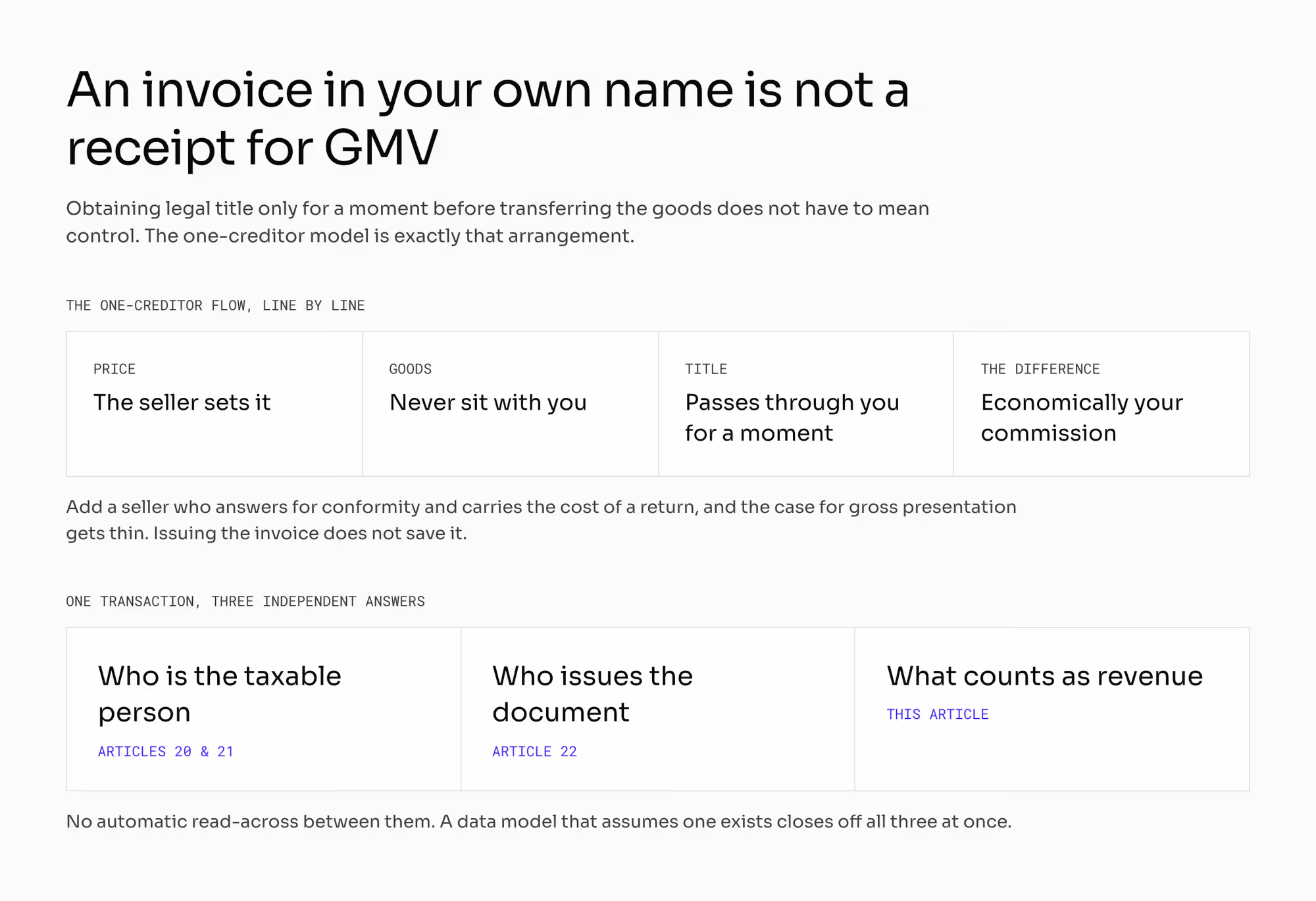
Task: Click the 'Who is the taxable person' heading
Action: tap(220, 694)
